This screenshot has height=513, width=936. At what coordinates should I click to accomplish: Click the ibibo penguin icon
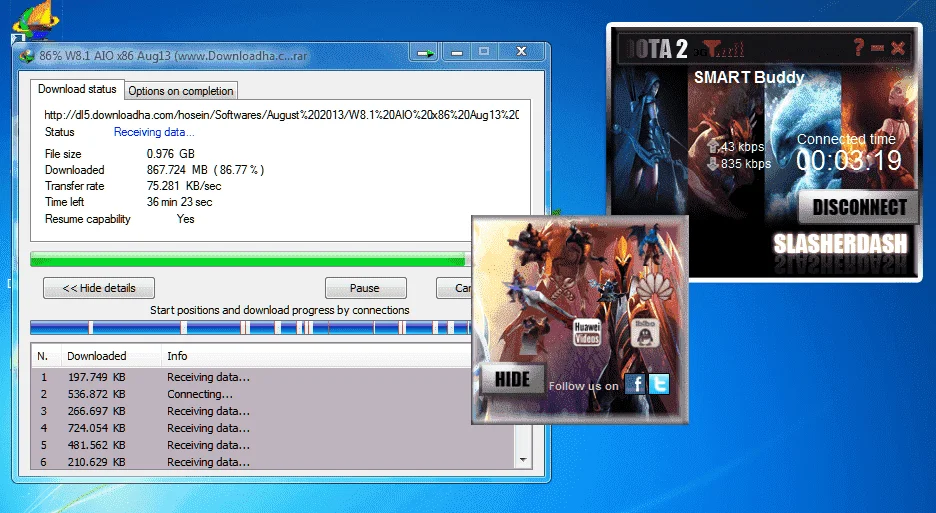coord(645,333)
